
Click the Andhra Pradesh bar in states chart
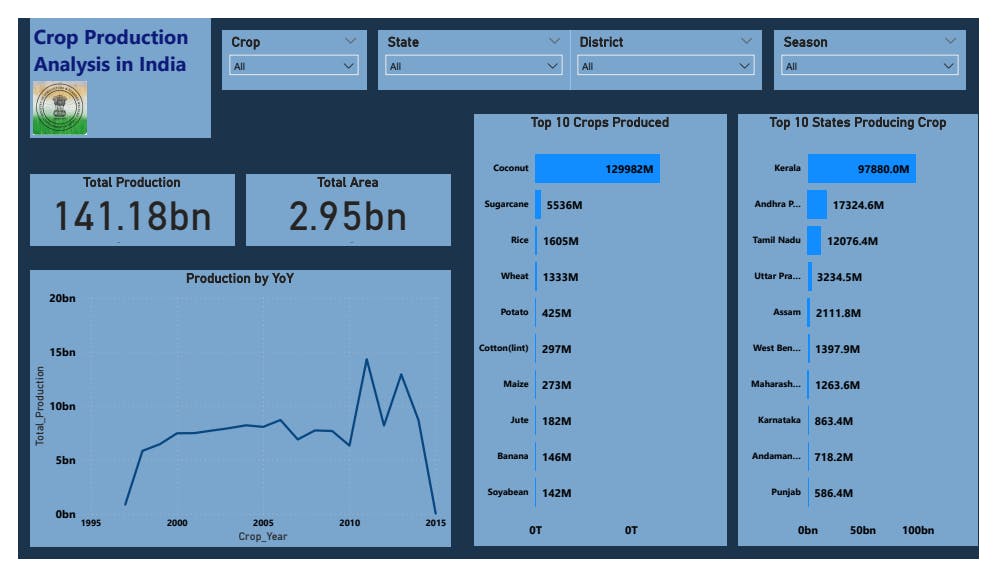coord(817,205)
